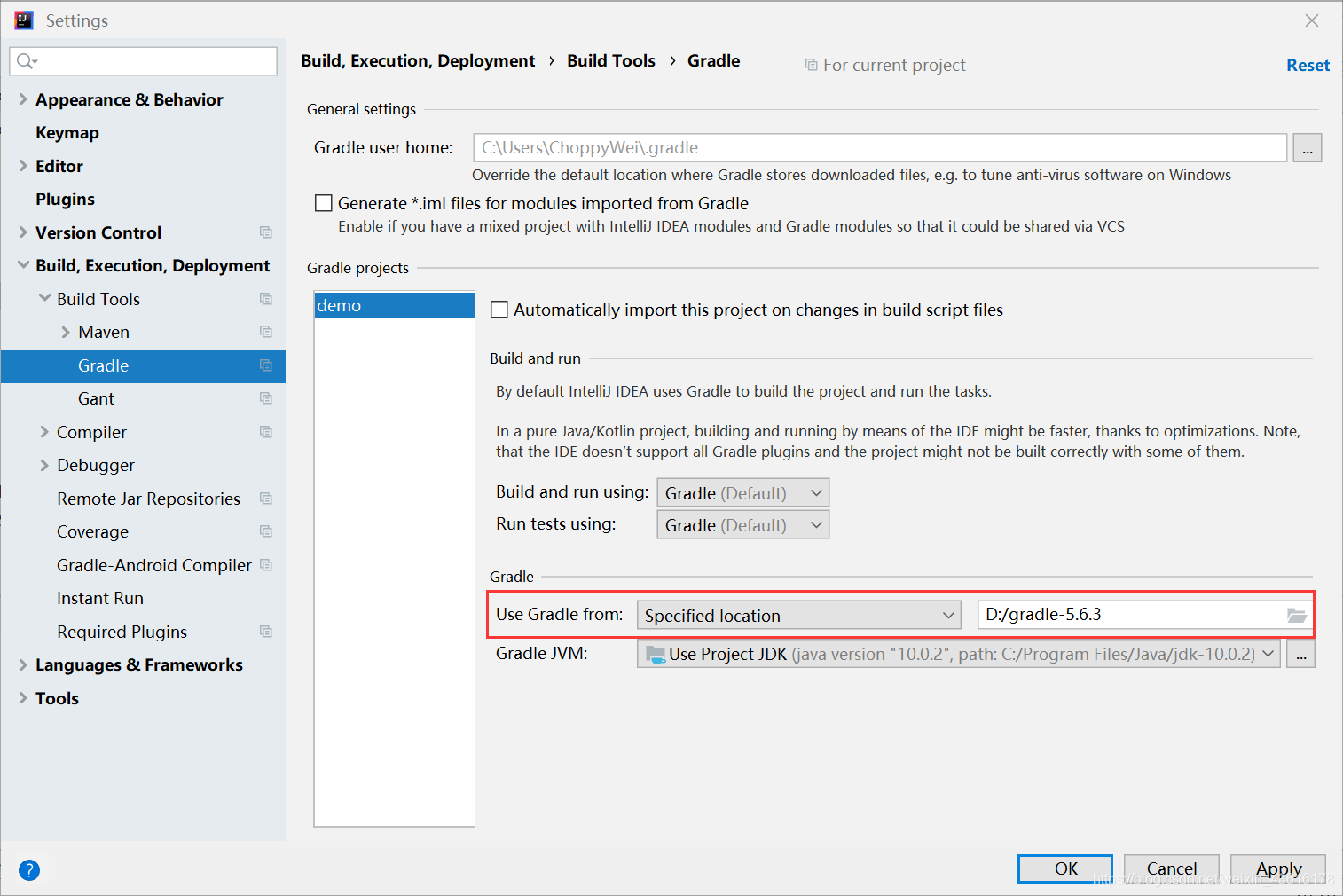Click the project-level icon beside Required Plugins
This screenshot has width=1343, height=896.
(265, 632)
